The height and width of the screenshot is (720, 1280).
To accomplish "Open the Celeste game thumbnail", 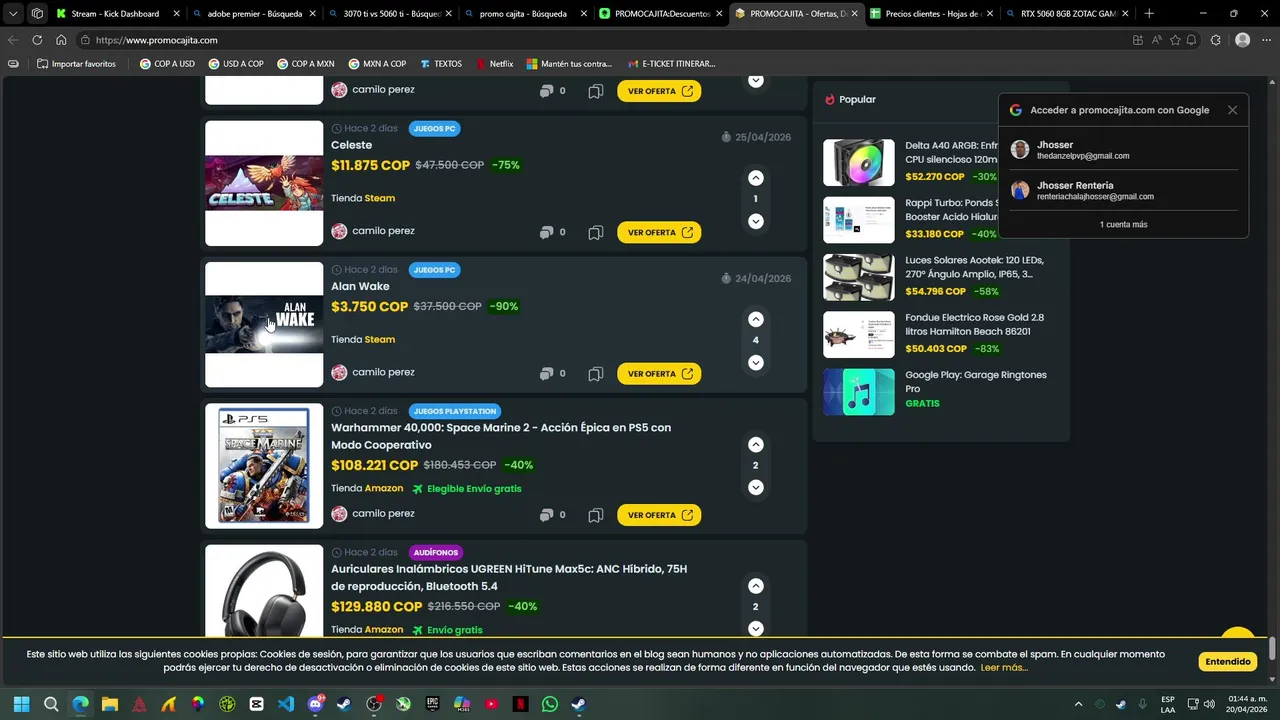I will pos(264,183).
